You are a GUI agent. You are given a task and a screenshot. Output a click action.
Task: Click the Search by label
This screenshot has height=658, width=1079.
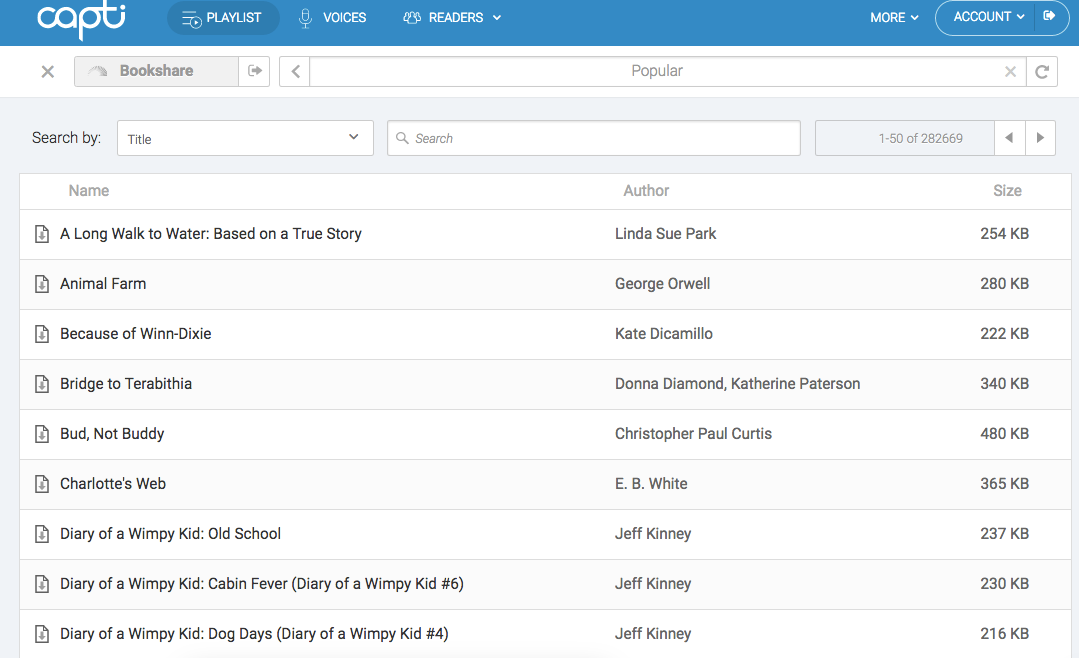pyautogui.click(x=66, y=138)
